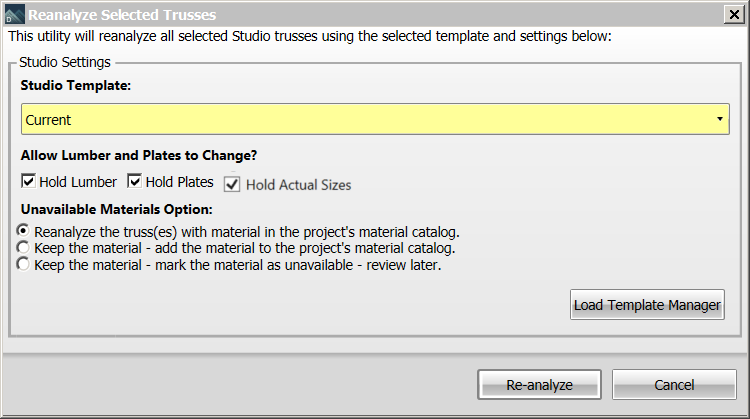Screen dimensions: 750x419
Task: Click the 'Hold Lumber' label text
Action: click(78, 182)
